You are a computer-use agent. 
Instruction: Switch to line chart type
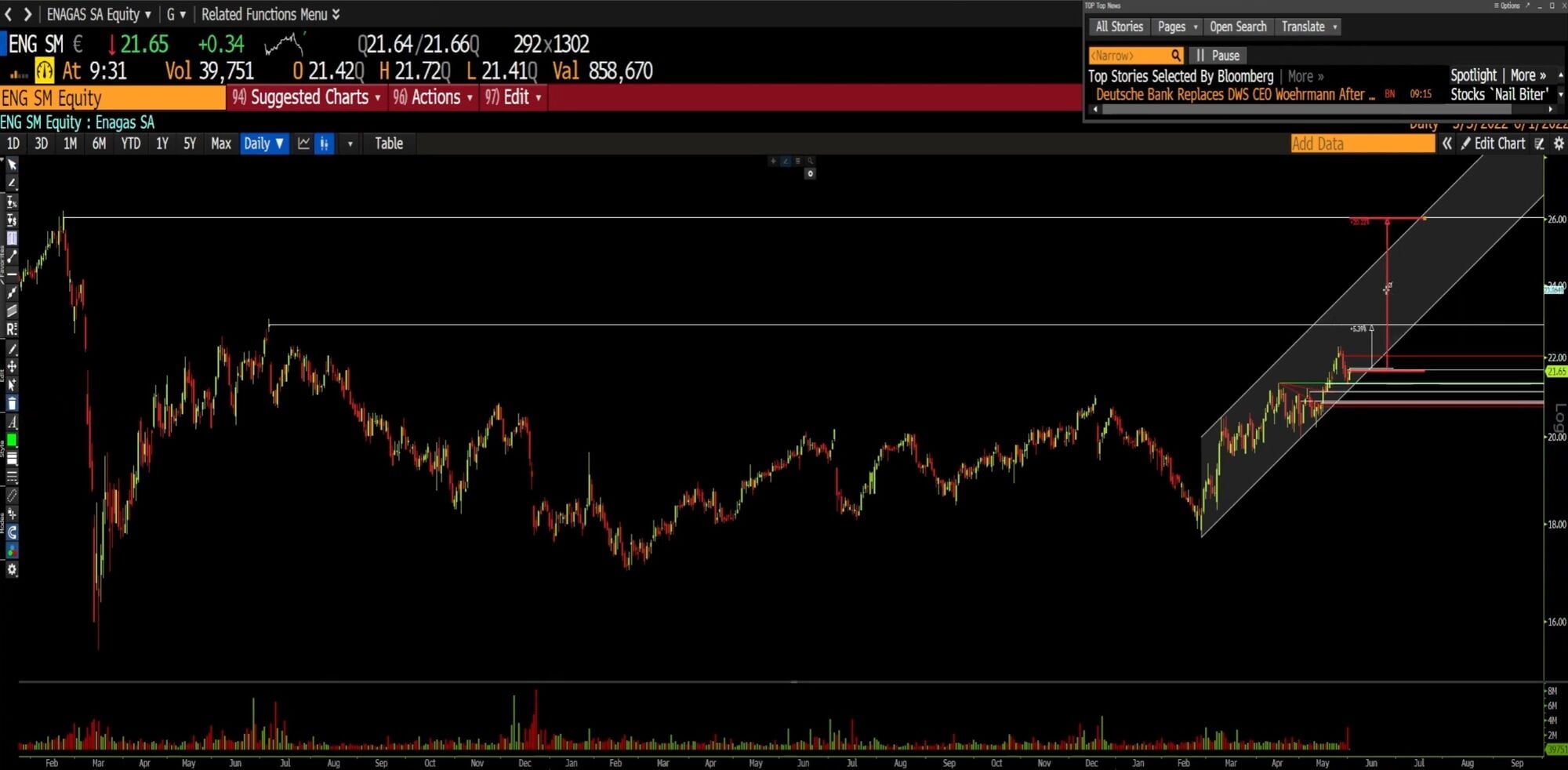(x=303, y=143)
